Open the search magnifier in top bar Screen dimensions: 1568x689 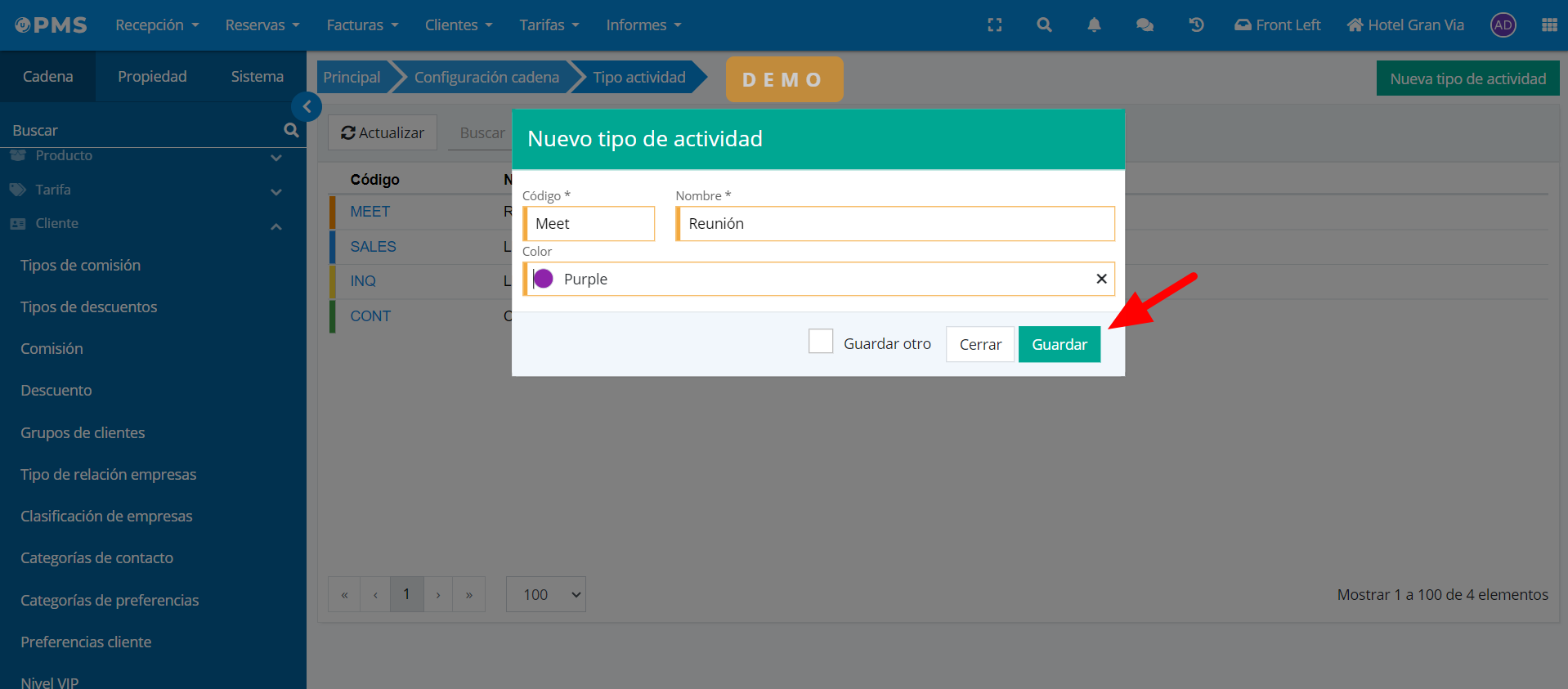pos(1044,25)
